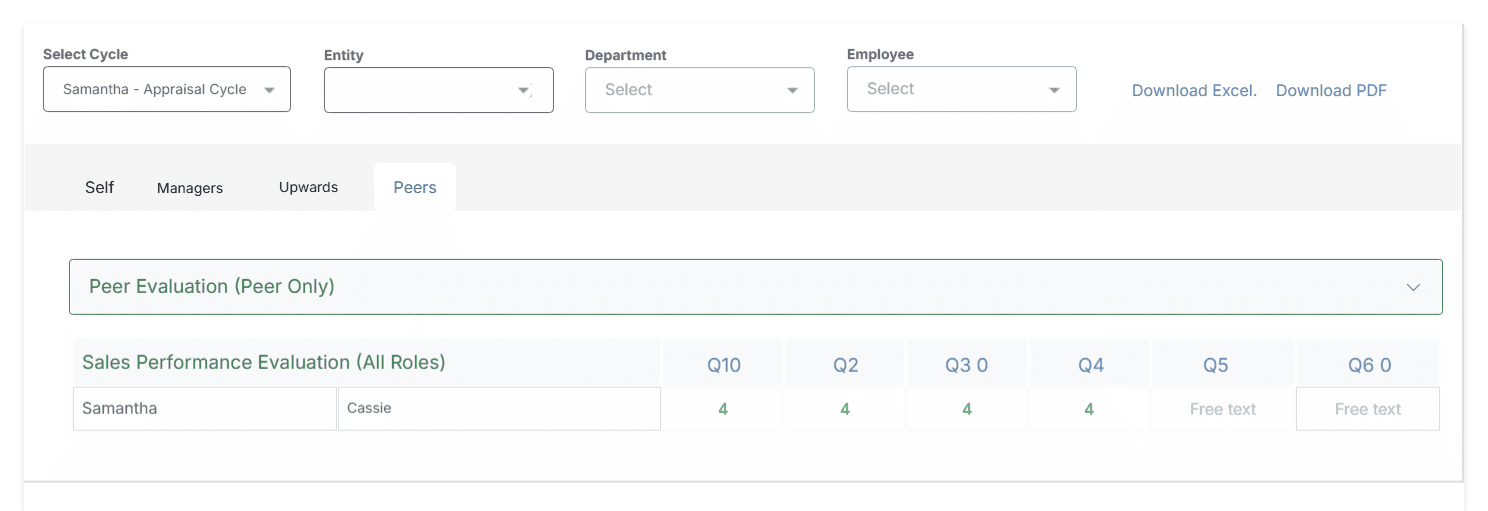The width and height of the screenshot is (1488, 511).
Task: Switch to the Managers tab
Action: [190, 188]
